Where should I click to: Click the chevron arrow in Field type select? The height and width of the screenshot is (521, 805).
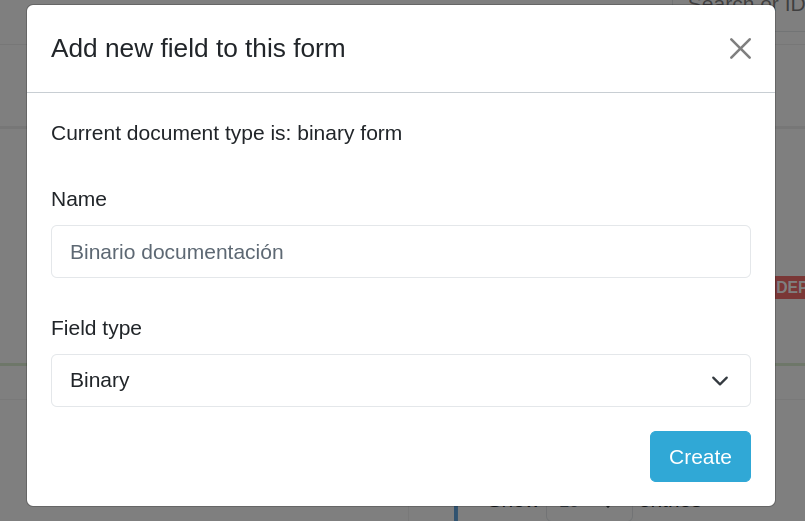pos(720,380)
